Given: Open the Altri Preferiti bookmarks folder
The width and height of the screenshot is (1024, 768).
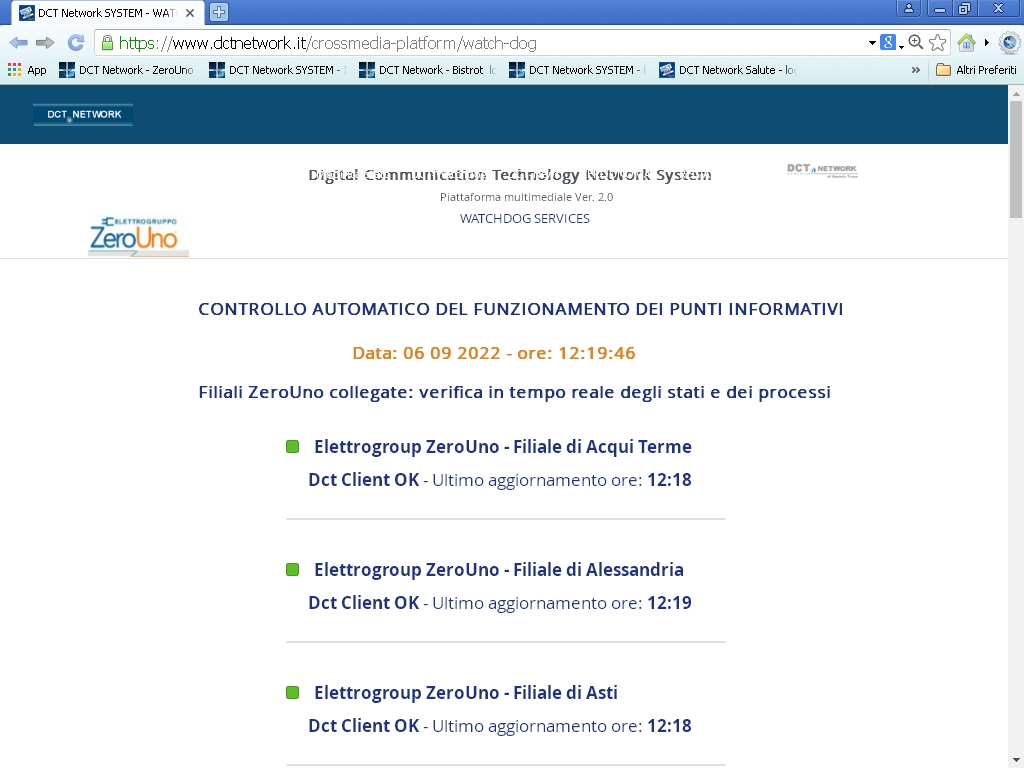Looking at the screenshot, I should 976,70.
